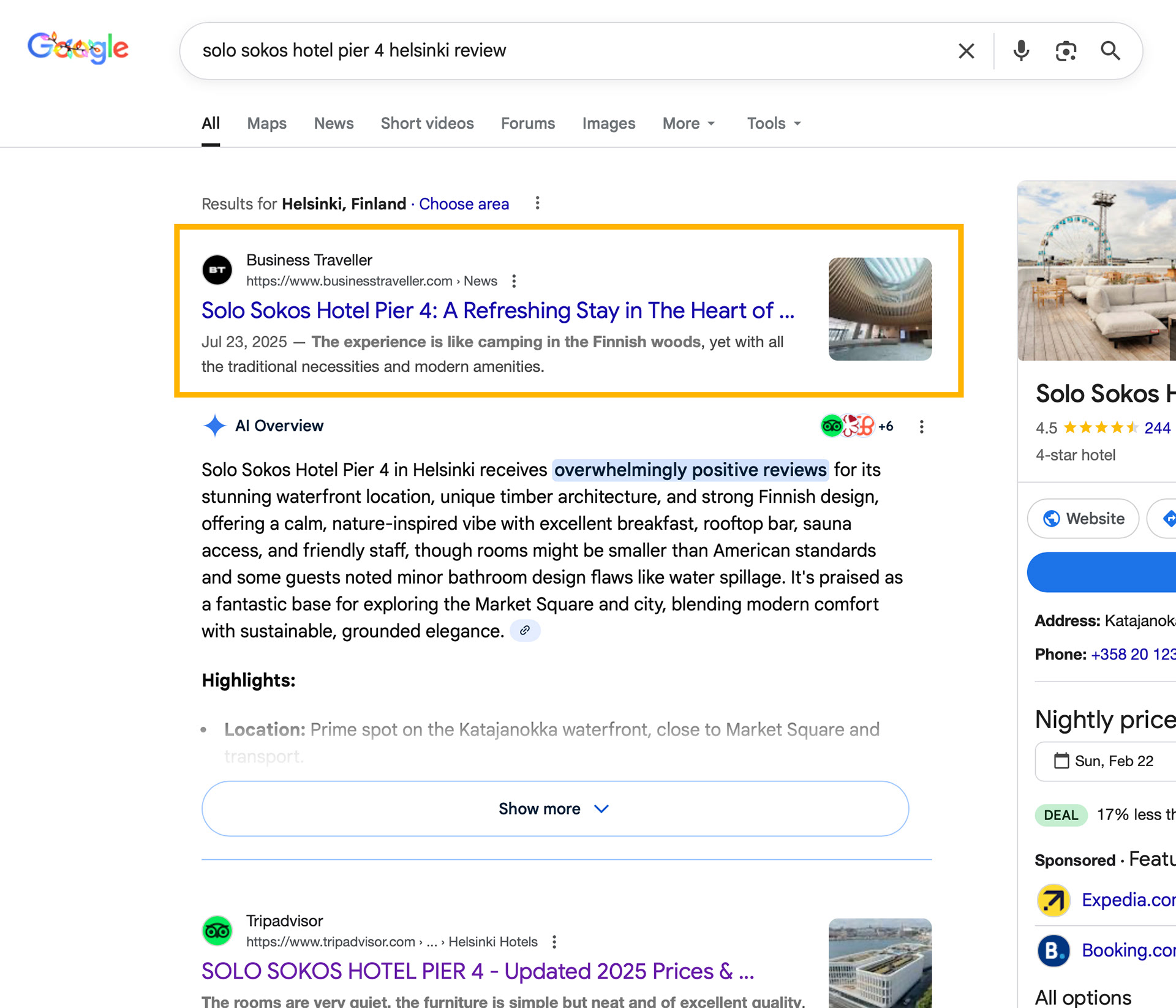Screen dimensions: 1176x1008
Task: Start voice search with microphone icon
Action: pyautogui.click(x=1020, y=51)
